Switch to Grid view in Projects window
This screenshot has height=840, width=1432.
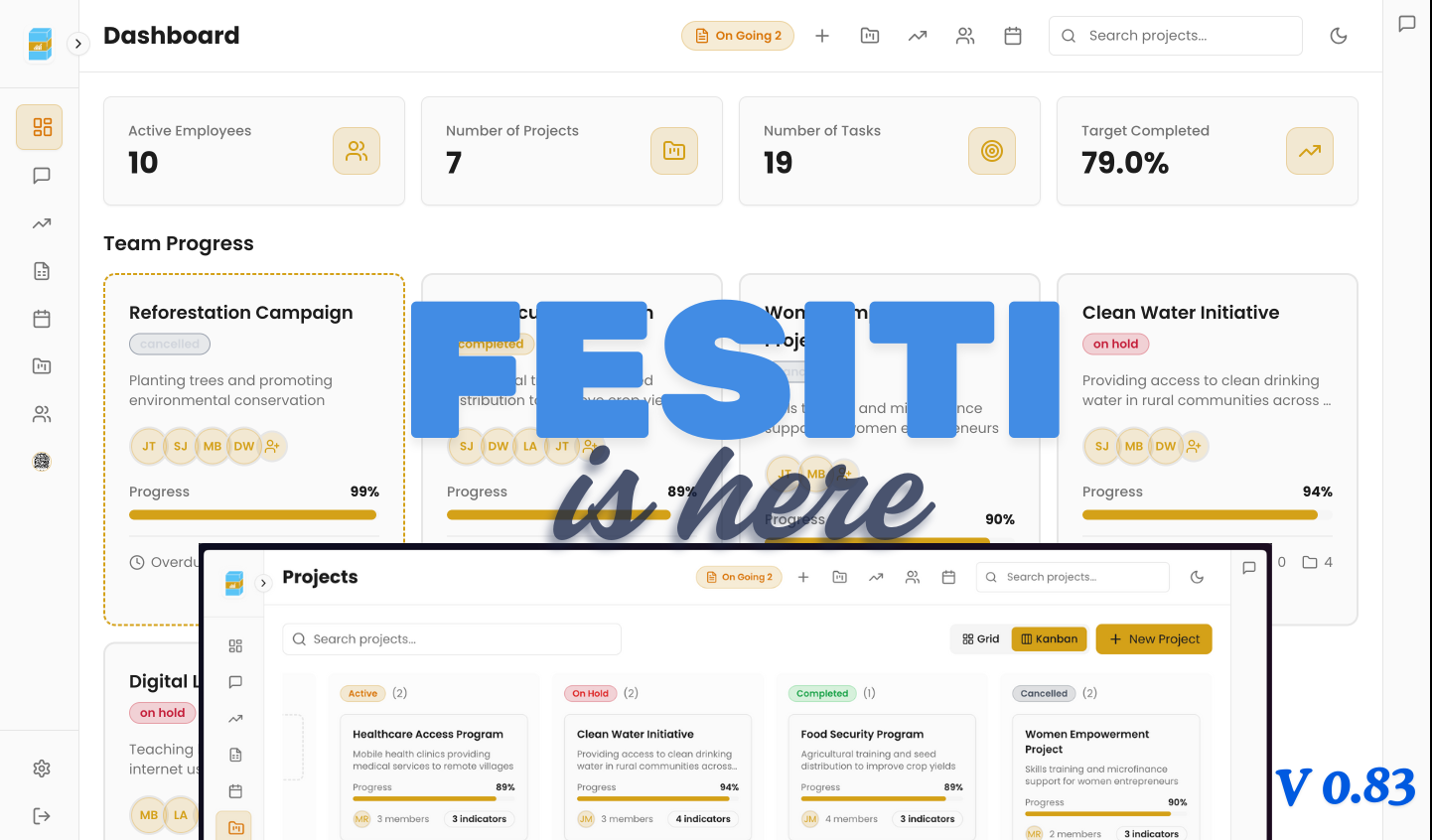click(x=980, y=638)
